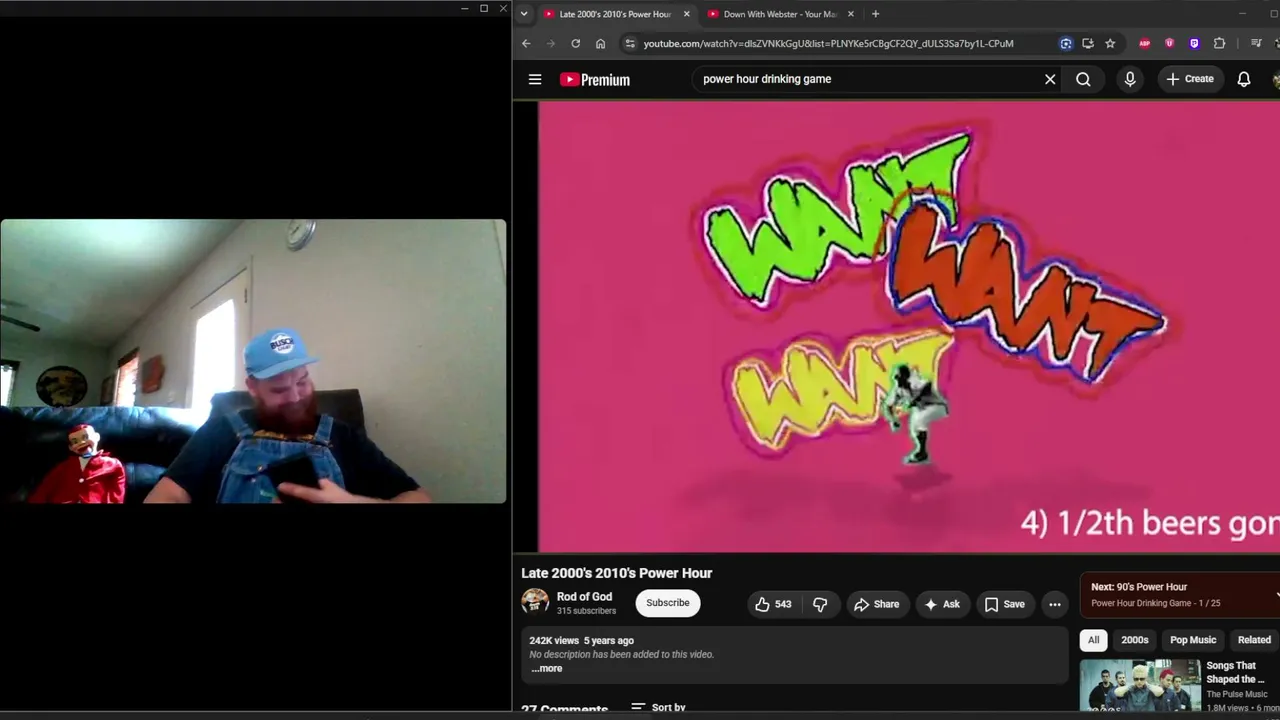Open a new browser tab

(x=875, y=14)
